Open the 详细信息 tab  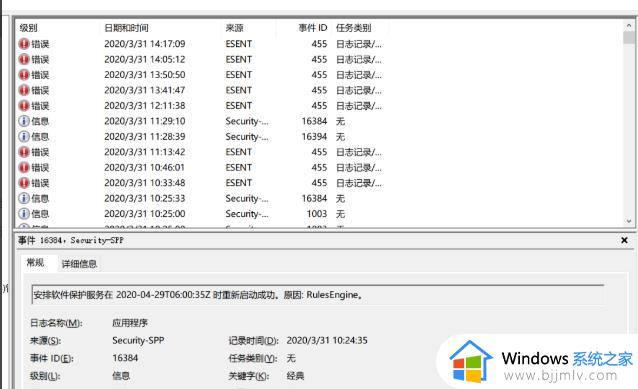pos(79,264)
